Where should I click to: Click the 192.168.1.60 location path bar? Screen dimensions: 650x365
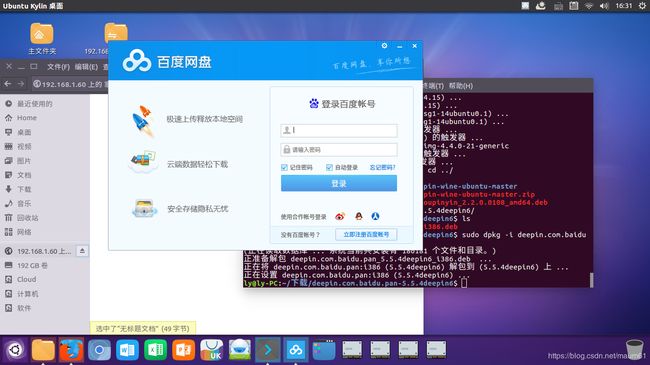tap(69, 84)
